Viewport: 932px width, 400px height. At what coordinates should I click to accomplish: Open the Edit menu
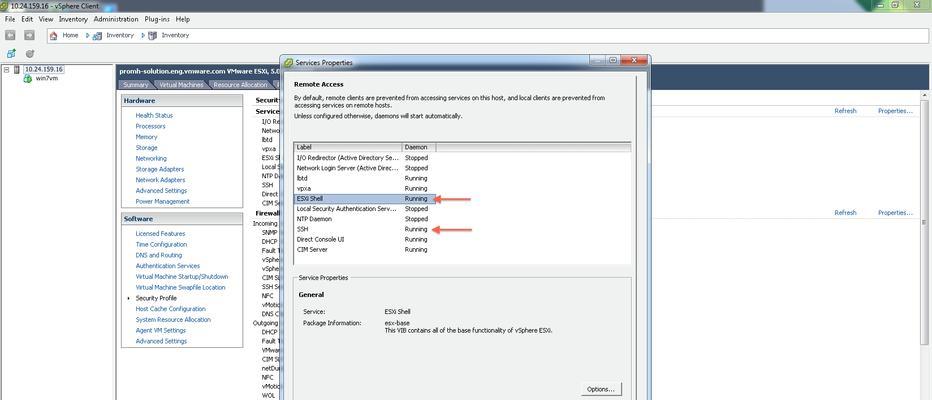point(27,19)
